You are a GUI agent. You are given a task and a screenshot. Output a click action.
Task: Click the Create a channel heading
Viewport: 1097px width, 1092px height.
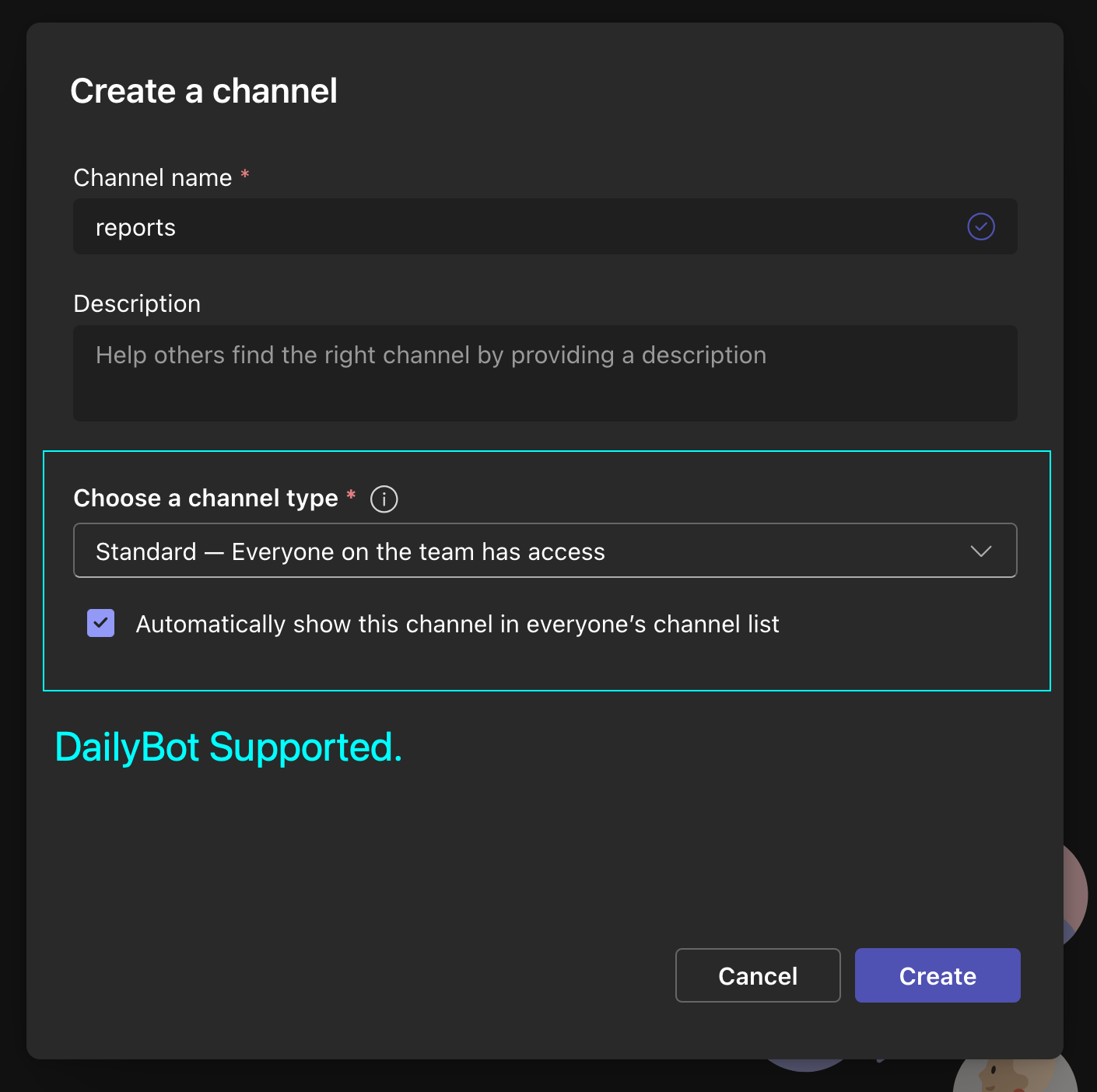(x=204, y=91)
